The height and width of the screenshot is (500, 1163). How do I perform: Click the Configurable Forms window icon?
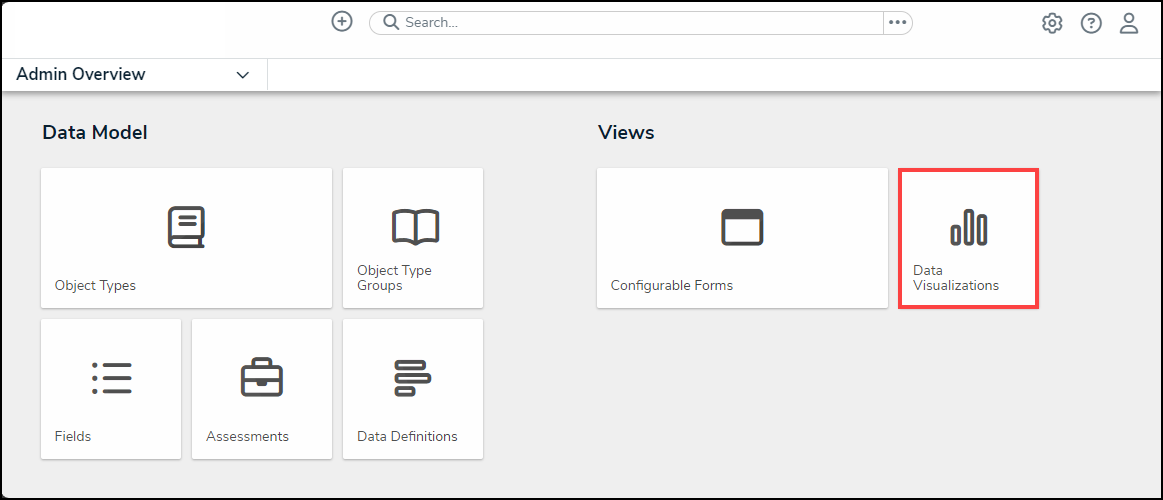(x=742, y=227)
